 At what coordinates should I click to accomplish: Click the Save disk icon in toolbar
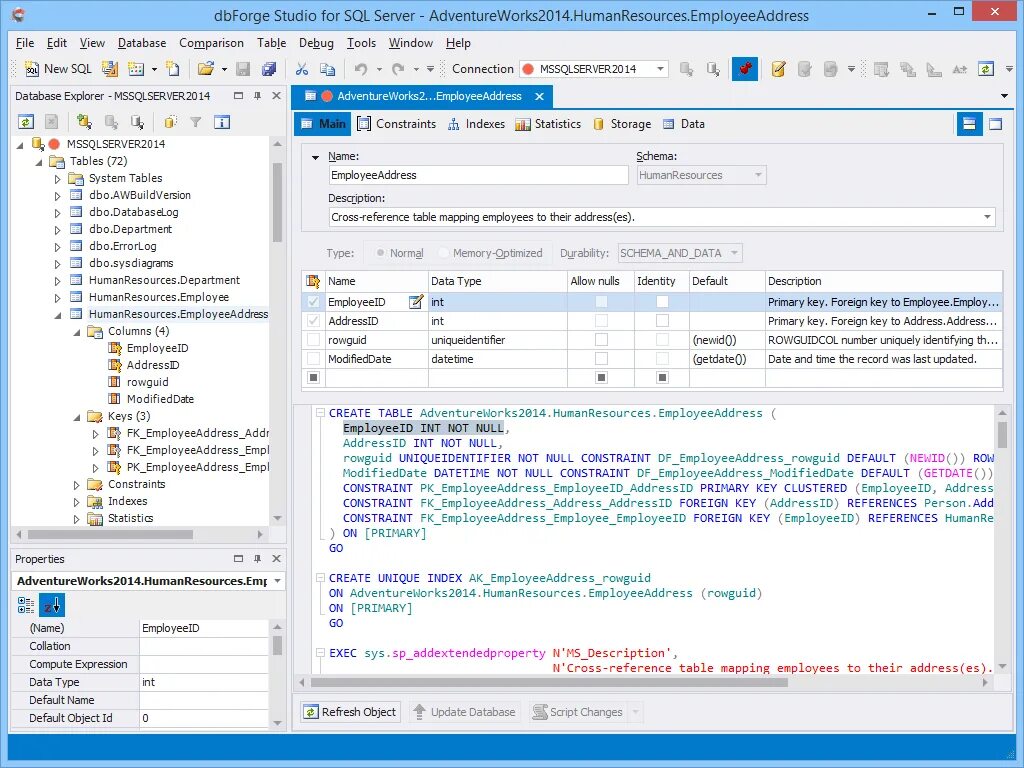tap(244, 69)
